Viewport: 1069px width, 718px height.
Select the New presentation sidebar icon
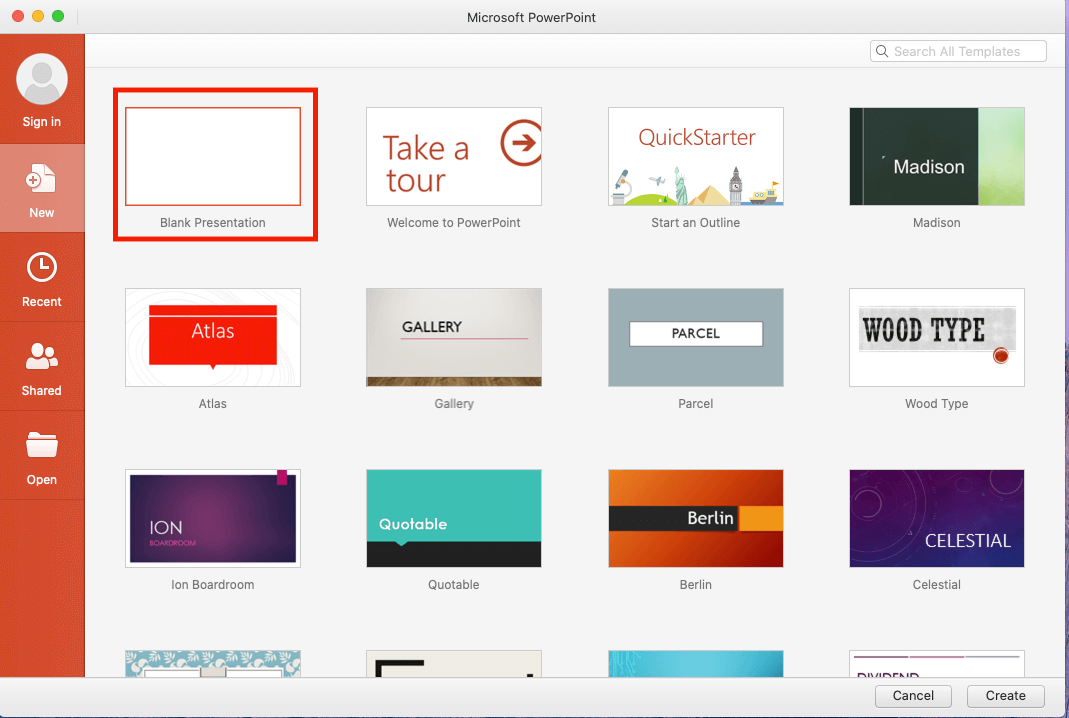pos(41,179)
